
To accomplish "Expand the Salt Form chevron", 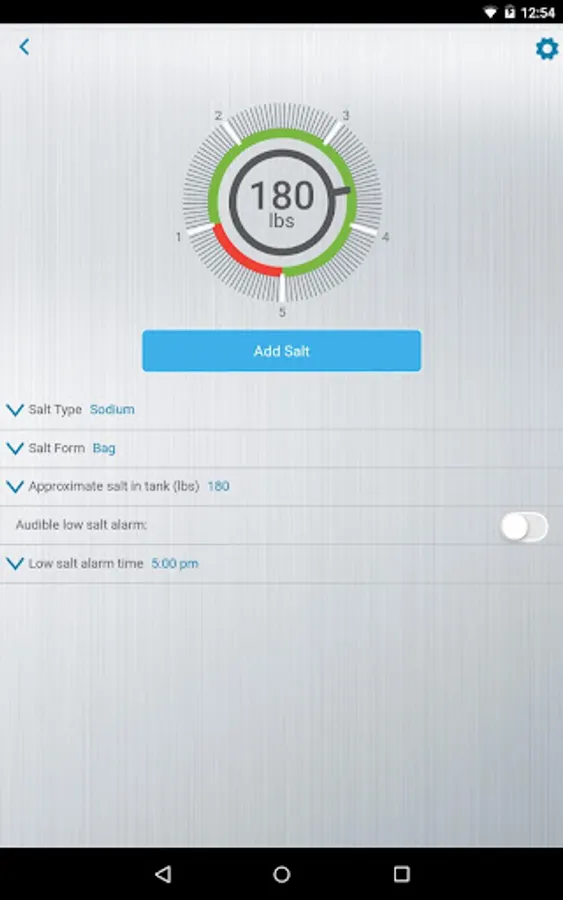I will (14, 448).
